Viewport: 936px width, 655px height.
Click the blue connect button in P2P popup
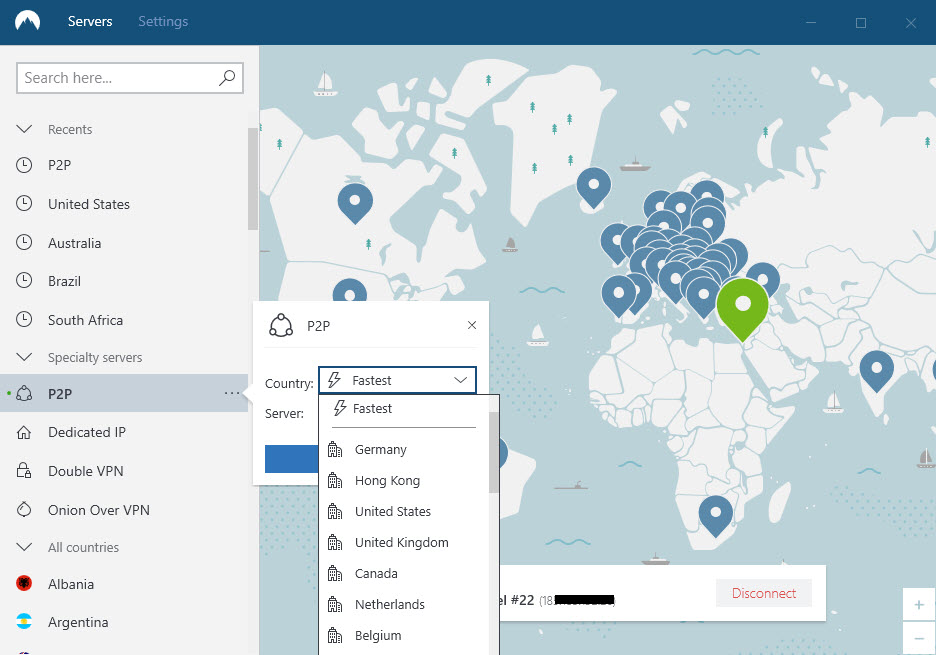(292, 459)
